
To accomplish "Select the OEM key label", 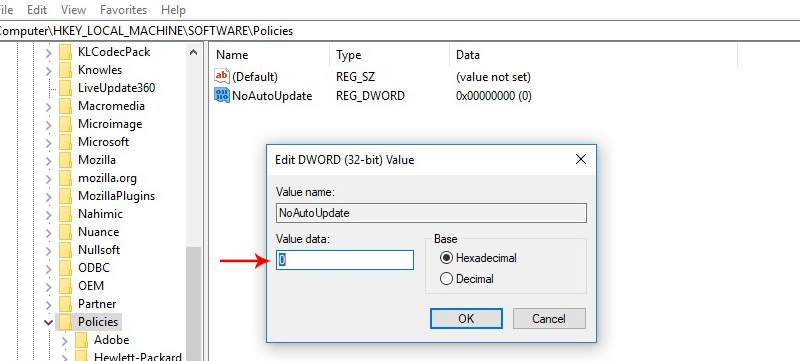I will pyautogui.click(x=91, y=286).
